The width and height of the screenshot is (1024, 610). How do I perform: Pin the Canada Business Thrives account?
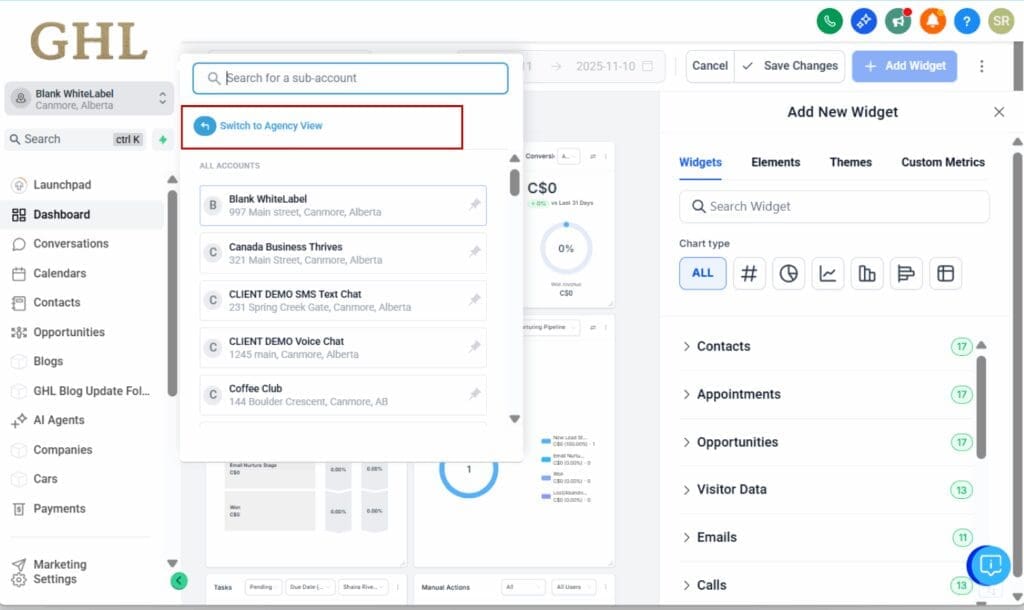pyautogui.click(x=475, y=253)
